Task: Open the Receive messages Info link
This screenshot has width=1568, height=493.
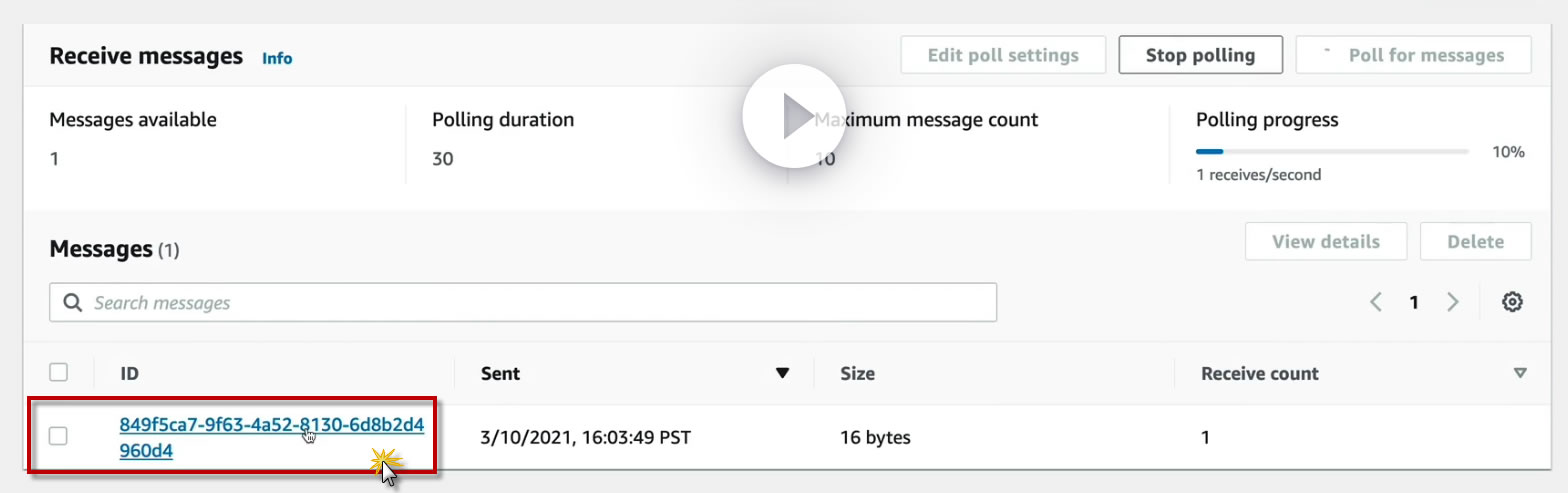Action: pos(277,58)
